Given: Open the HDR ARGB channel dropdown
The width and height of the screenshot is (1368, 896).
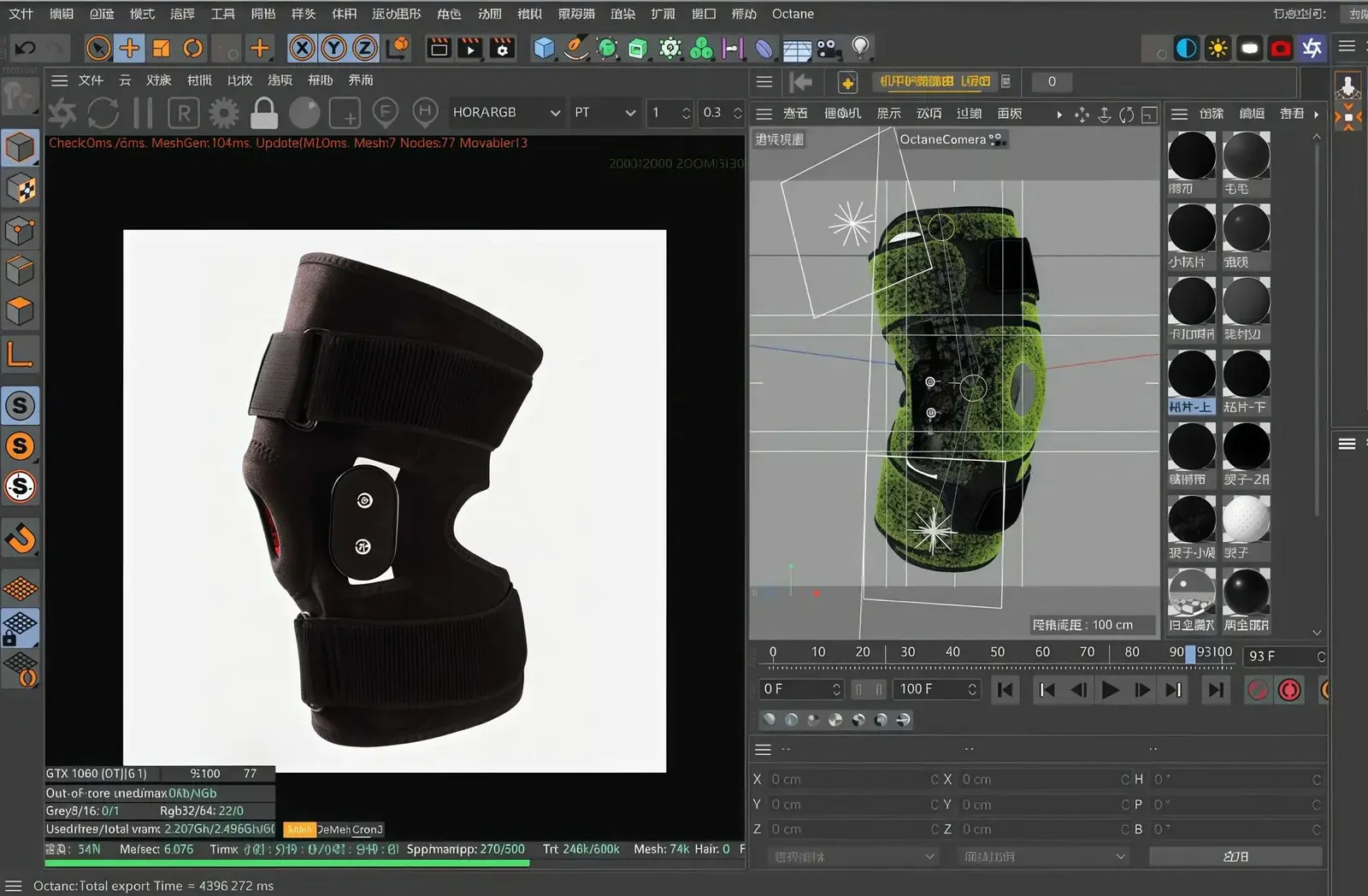Looking at the screenshot, I should [506, 113].
